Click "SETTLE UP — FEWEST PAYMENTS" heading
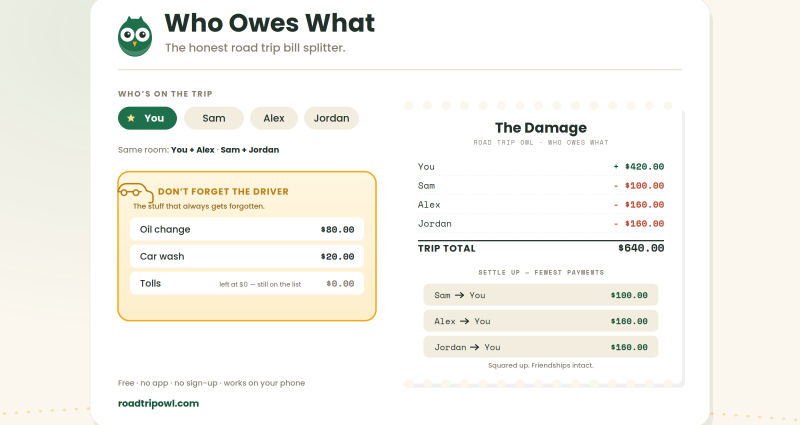 541,272
